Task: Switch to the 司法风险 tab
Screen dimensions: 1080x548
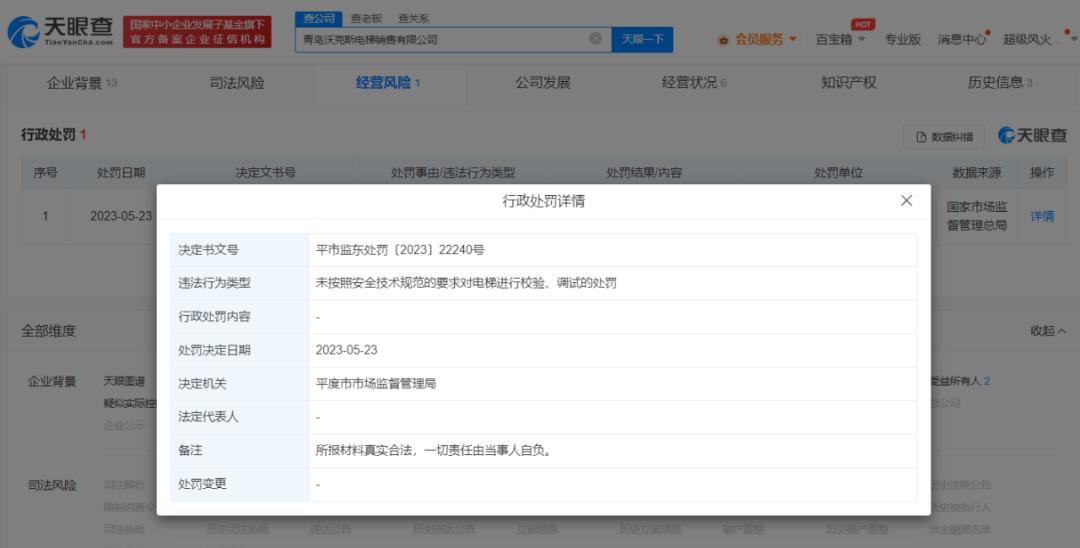Action: [x=236, y=83]
